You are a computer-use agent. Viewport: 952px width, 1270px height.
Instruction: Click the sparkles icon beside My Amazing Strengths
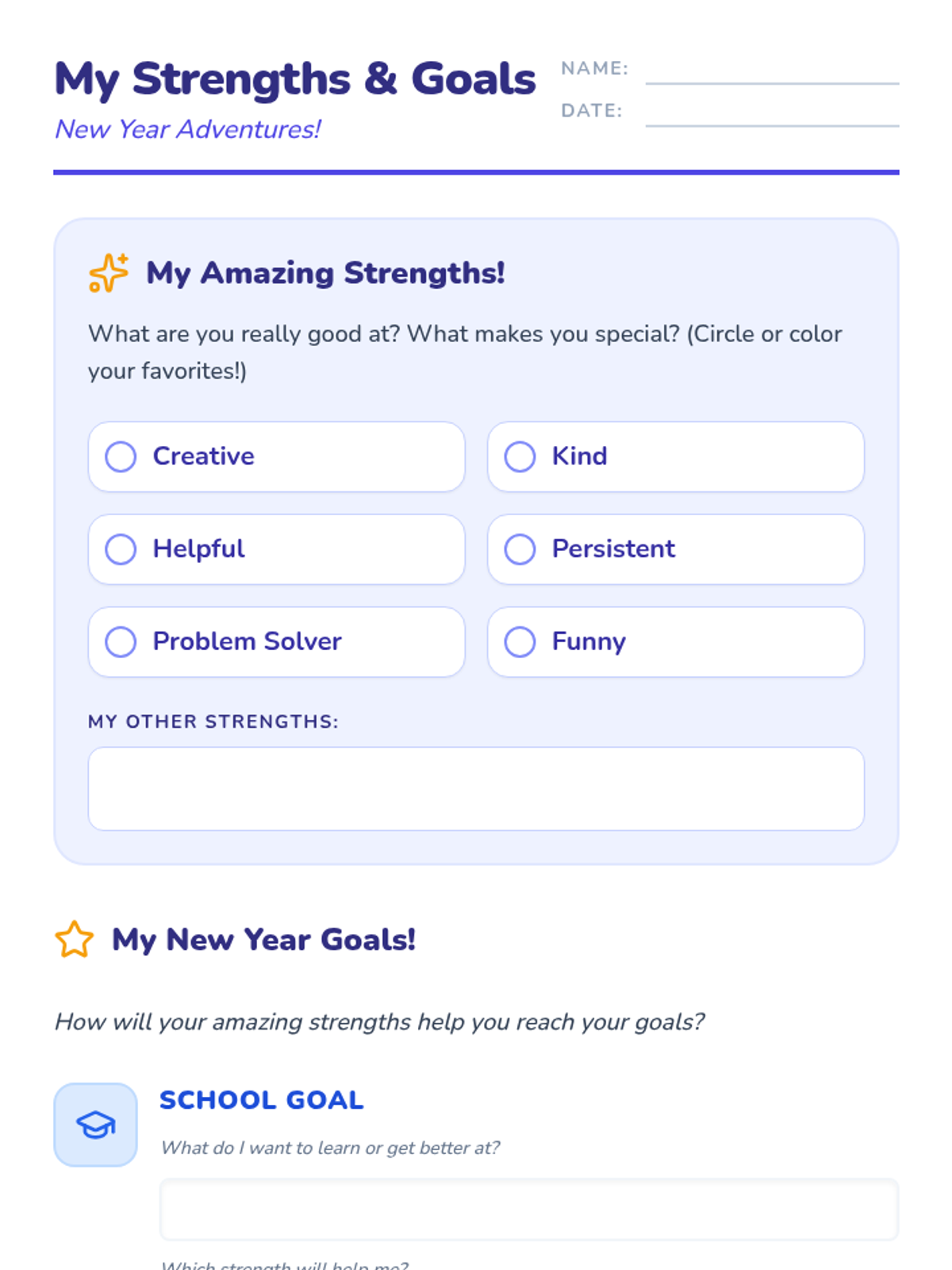tap(108, 273)
